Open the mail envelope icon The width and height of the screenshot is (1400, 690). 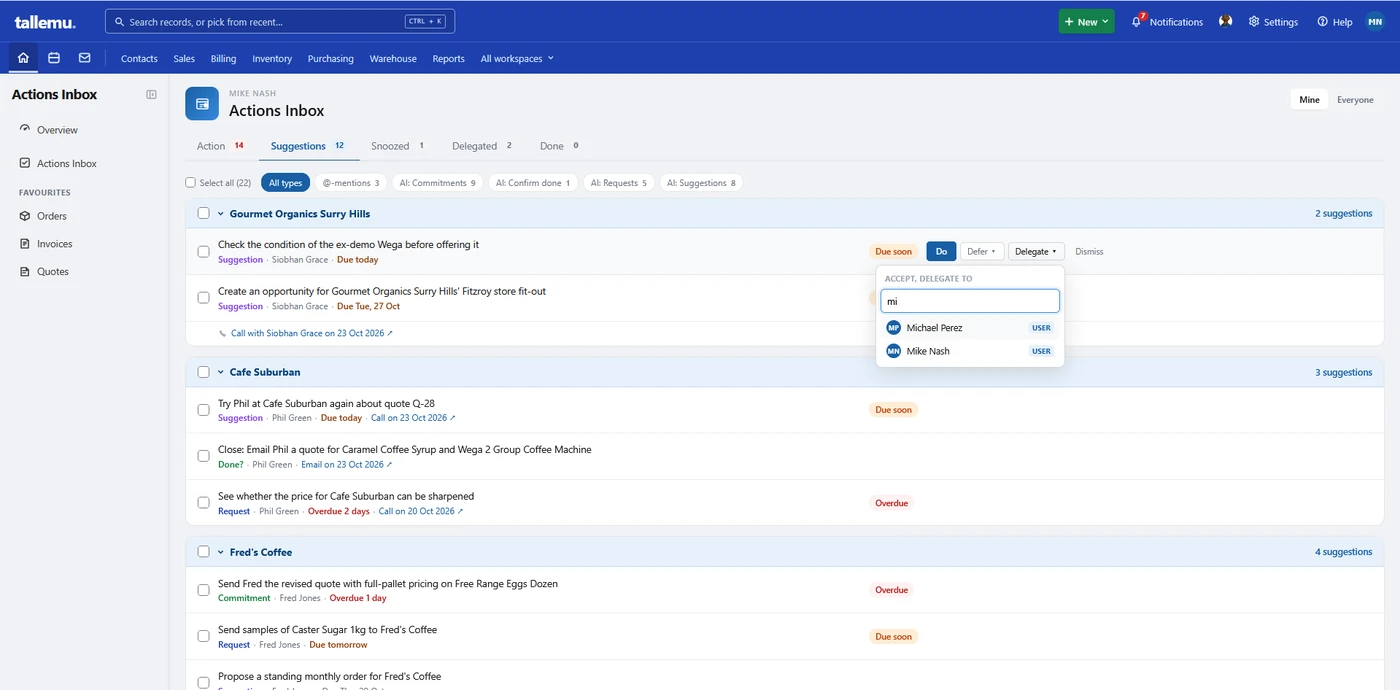point(84,58)
